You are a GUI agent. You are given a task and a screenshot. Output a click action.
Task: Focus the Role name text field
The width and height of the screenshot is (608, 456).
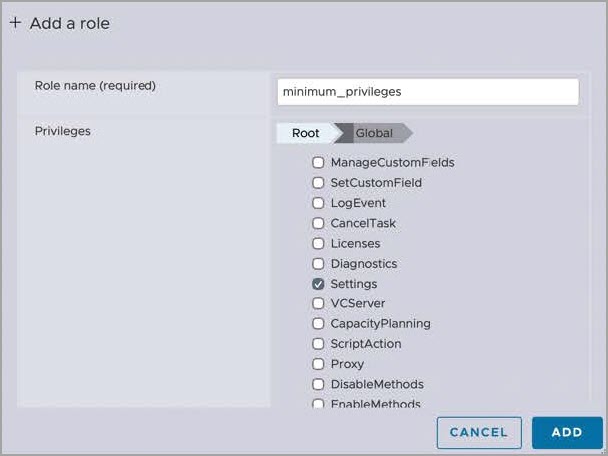click(x=427, y=91)
